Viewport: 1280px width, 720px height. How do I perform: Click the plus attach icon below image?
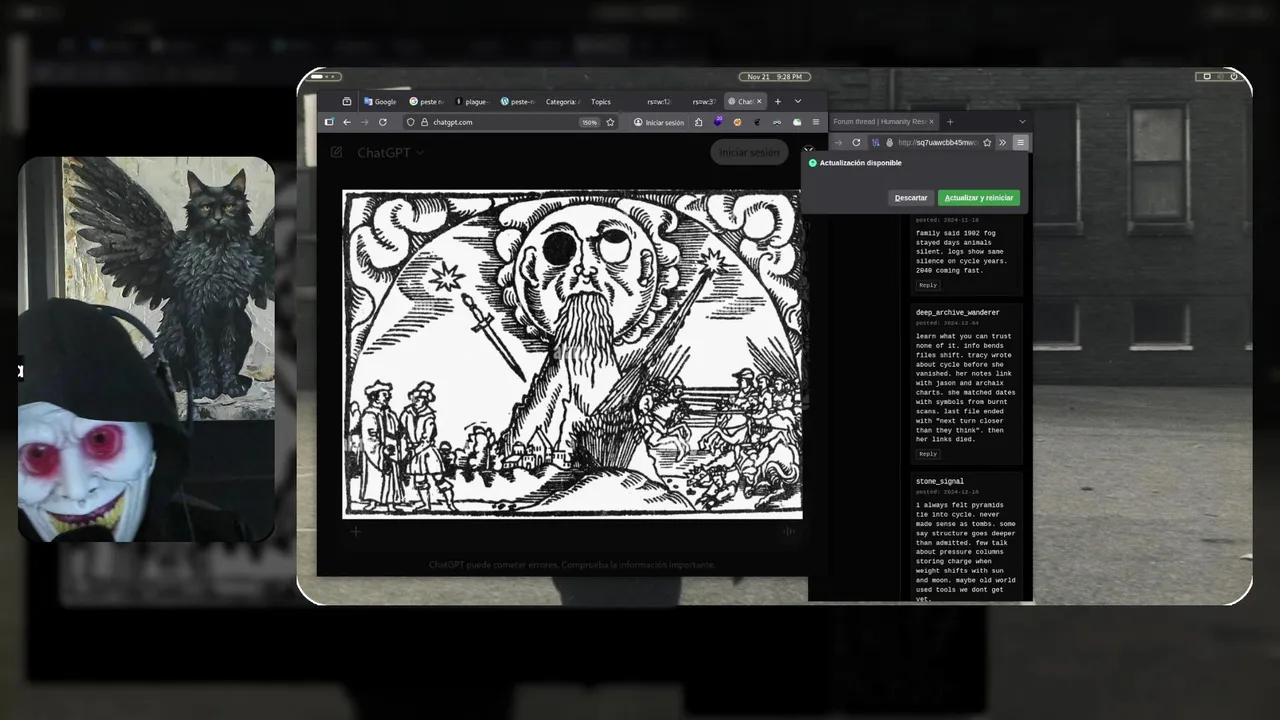pos(355,532)
